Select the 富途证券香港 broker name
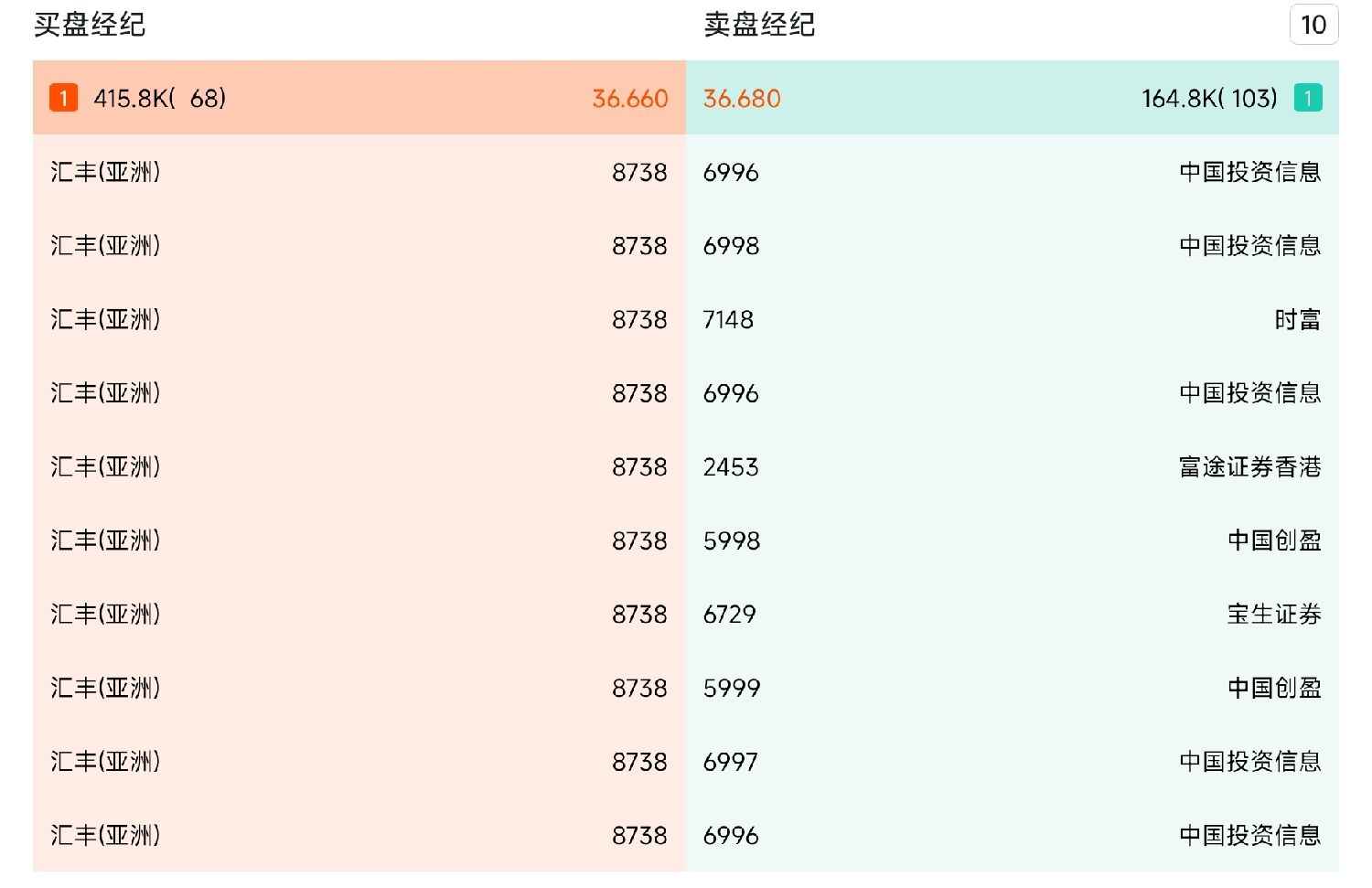 click(1249, 467)
